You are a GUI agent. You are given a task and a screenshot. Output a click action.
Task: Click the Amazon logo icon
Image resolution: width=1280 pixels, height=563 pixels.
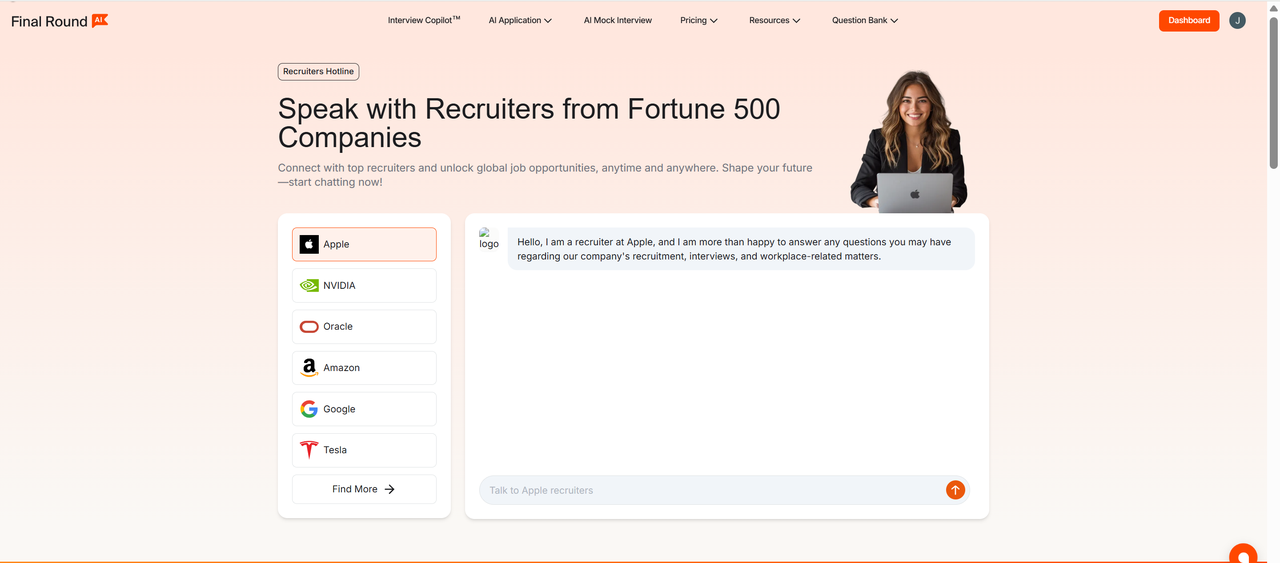click(309, 368)
